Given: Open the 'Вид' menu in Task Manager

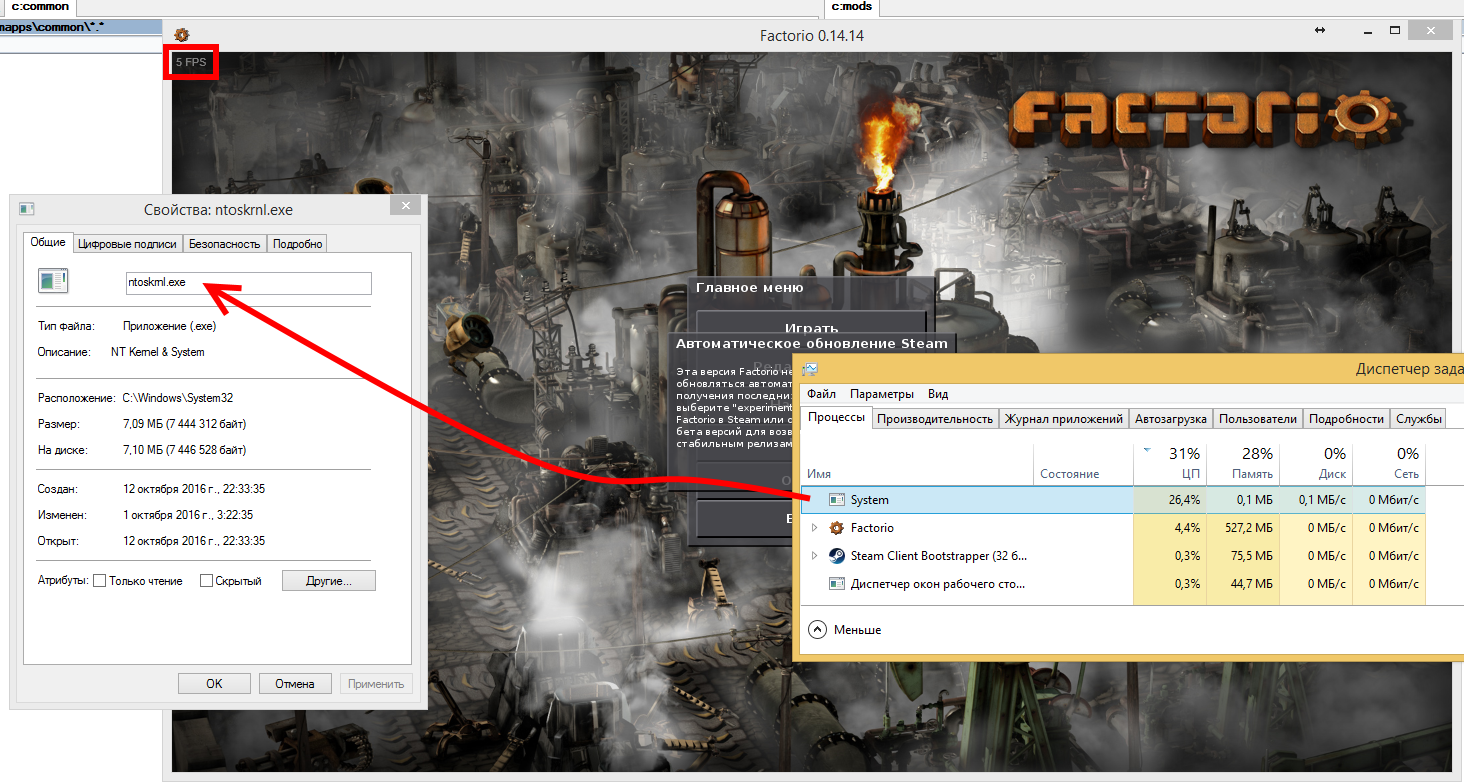Looking at the screenshot, I should [938, 394].
